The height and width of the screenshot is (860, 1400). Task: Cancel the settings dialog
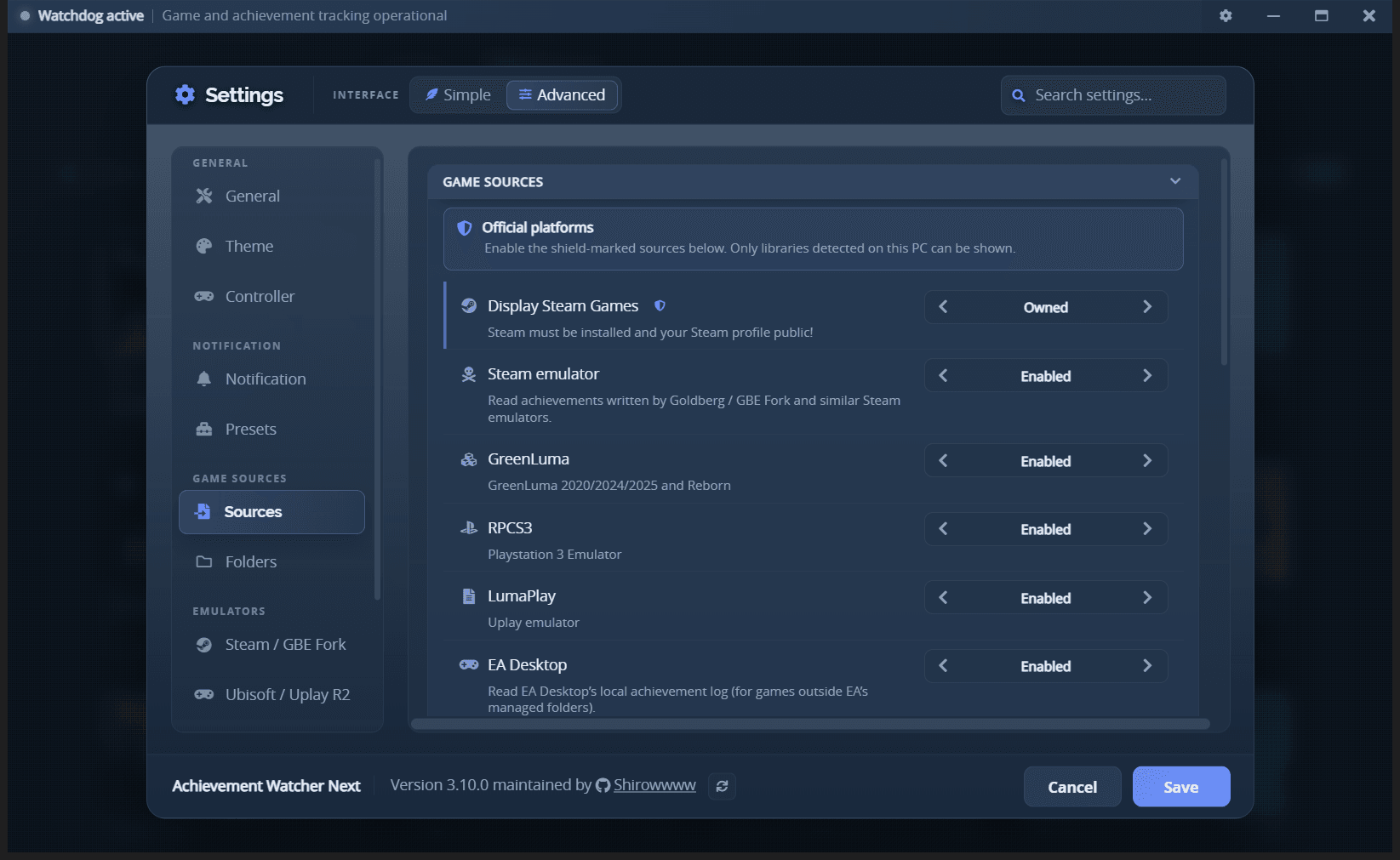tap(1072, 787)
